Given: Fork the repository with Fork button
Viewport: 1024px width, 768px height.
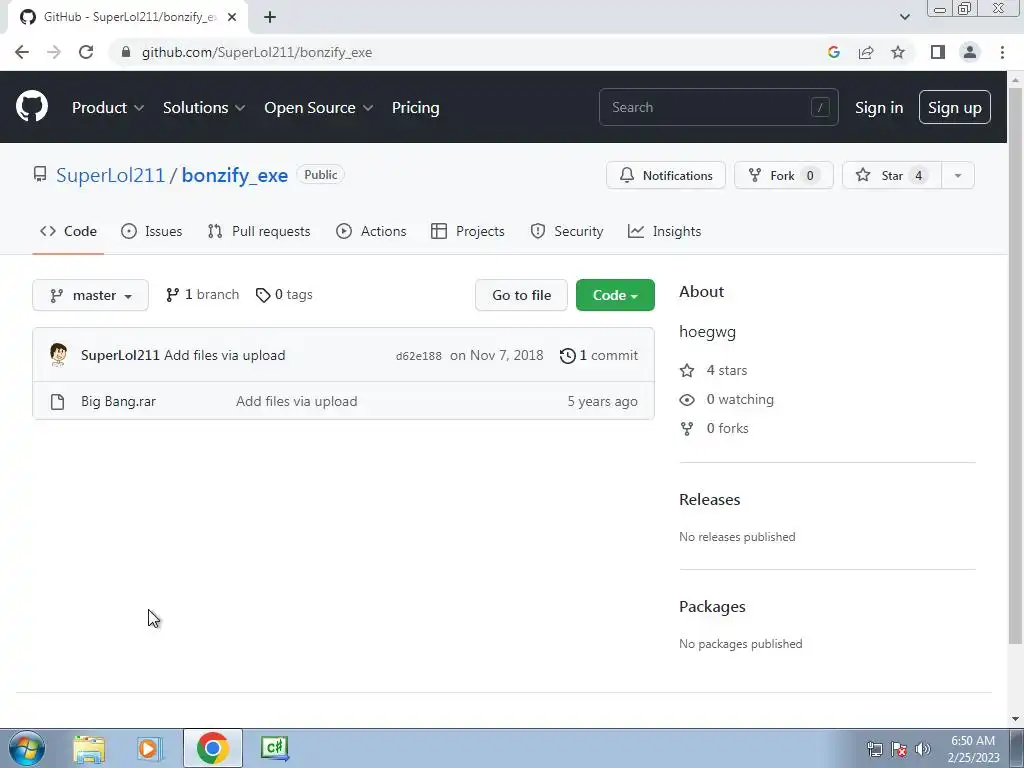Looking at the screenshot, I should point(784,175).
